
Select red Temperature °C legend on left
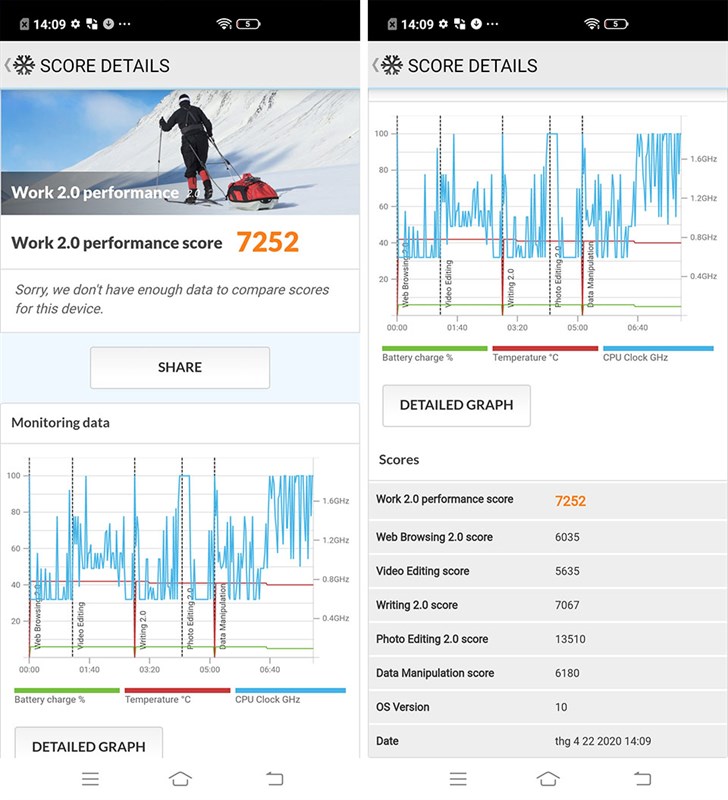177,696
